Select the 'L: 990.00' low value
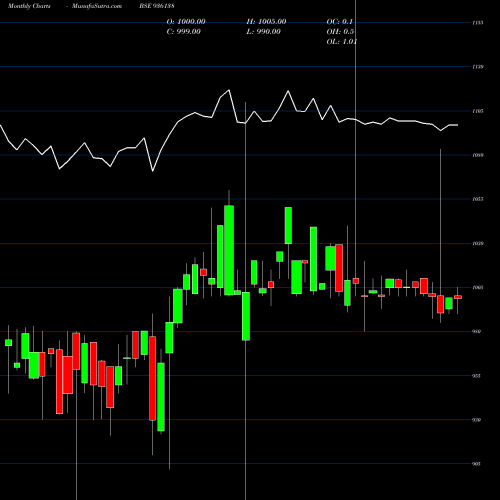This screenshot has width=500, height=500. coord(263,32)
